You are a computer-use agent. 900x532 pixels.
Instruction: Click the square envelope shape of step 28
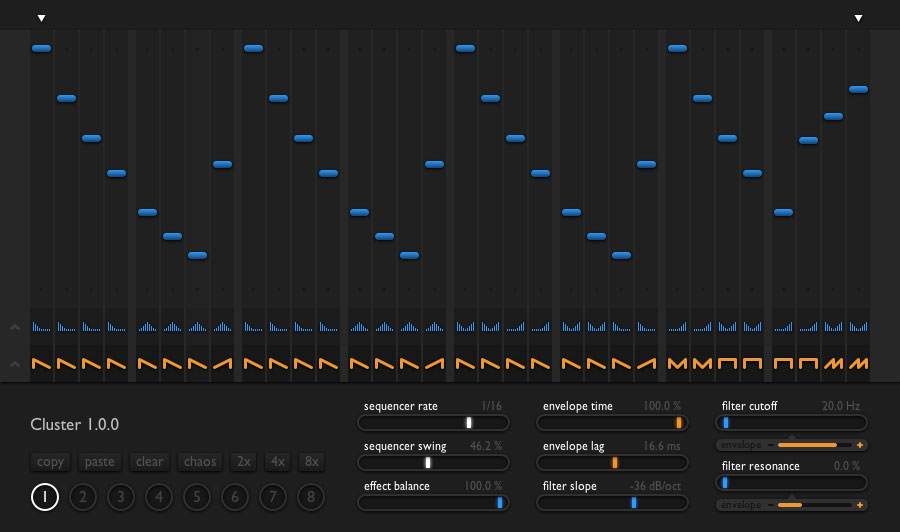pyautogui.click(x=752, y=363)
